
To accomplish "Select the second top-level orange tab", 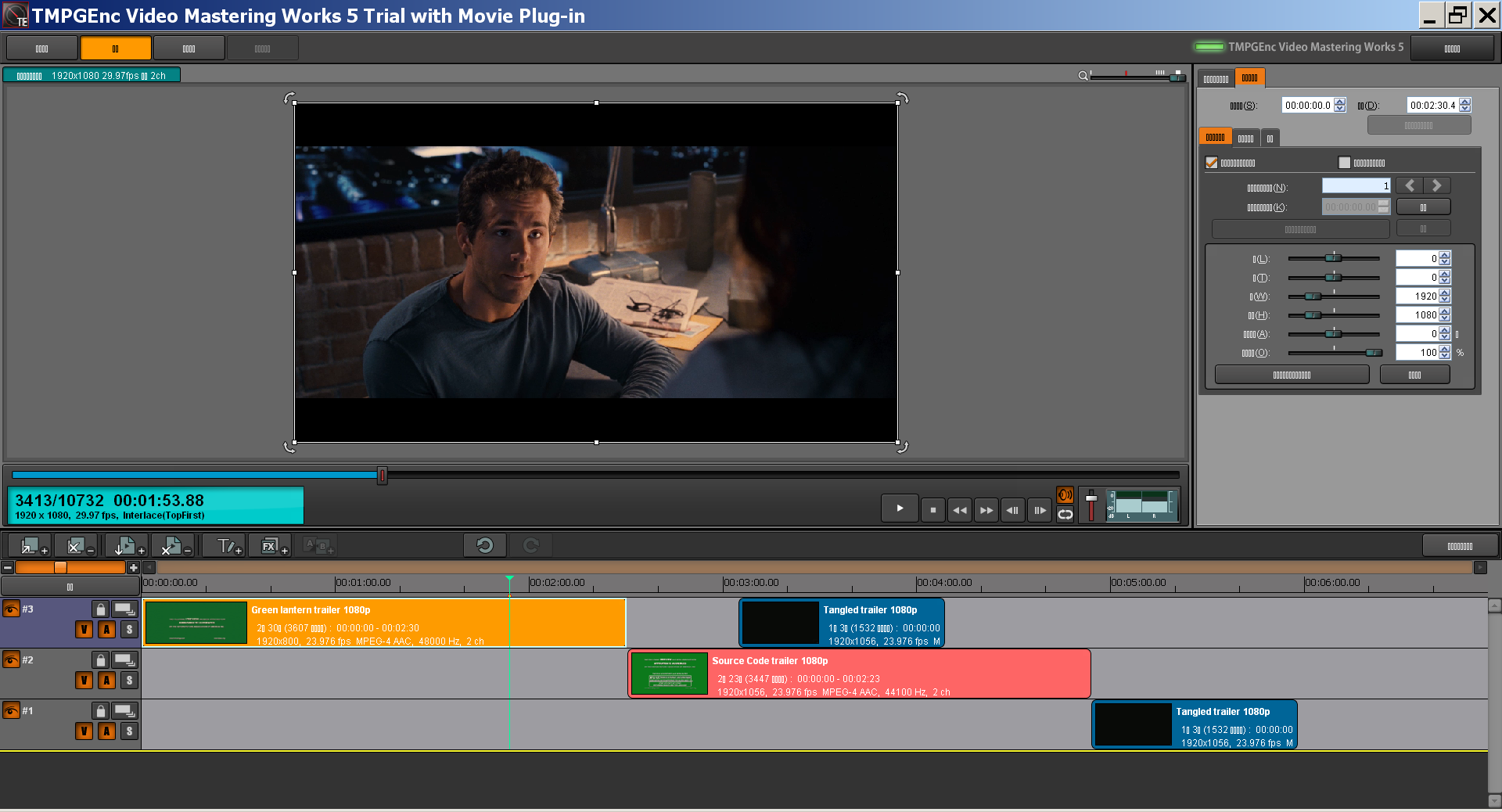I will pos(116,49).
